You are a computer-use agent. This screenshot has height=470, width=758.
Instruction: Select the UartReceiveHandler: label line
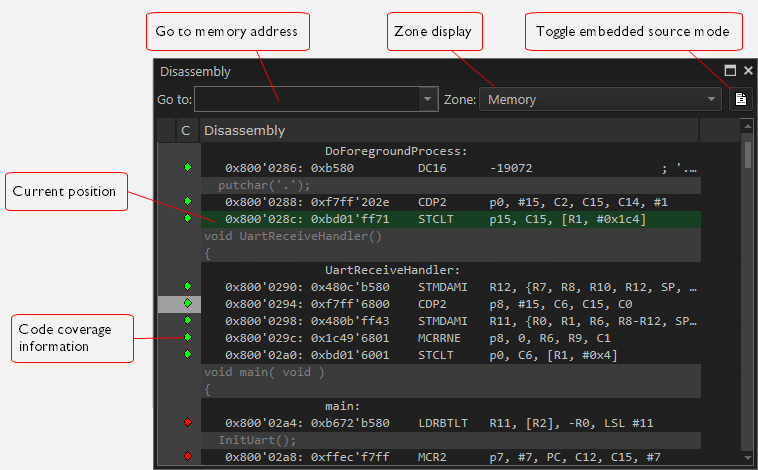451,270
